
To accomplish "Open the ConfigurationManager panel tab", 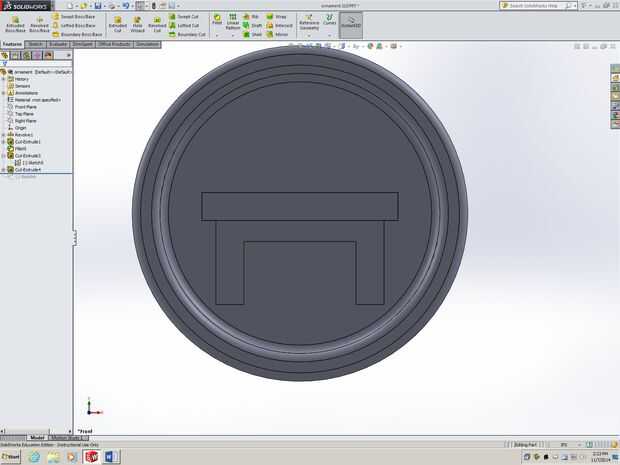I will click(26, 55).
